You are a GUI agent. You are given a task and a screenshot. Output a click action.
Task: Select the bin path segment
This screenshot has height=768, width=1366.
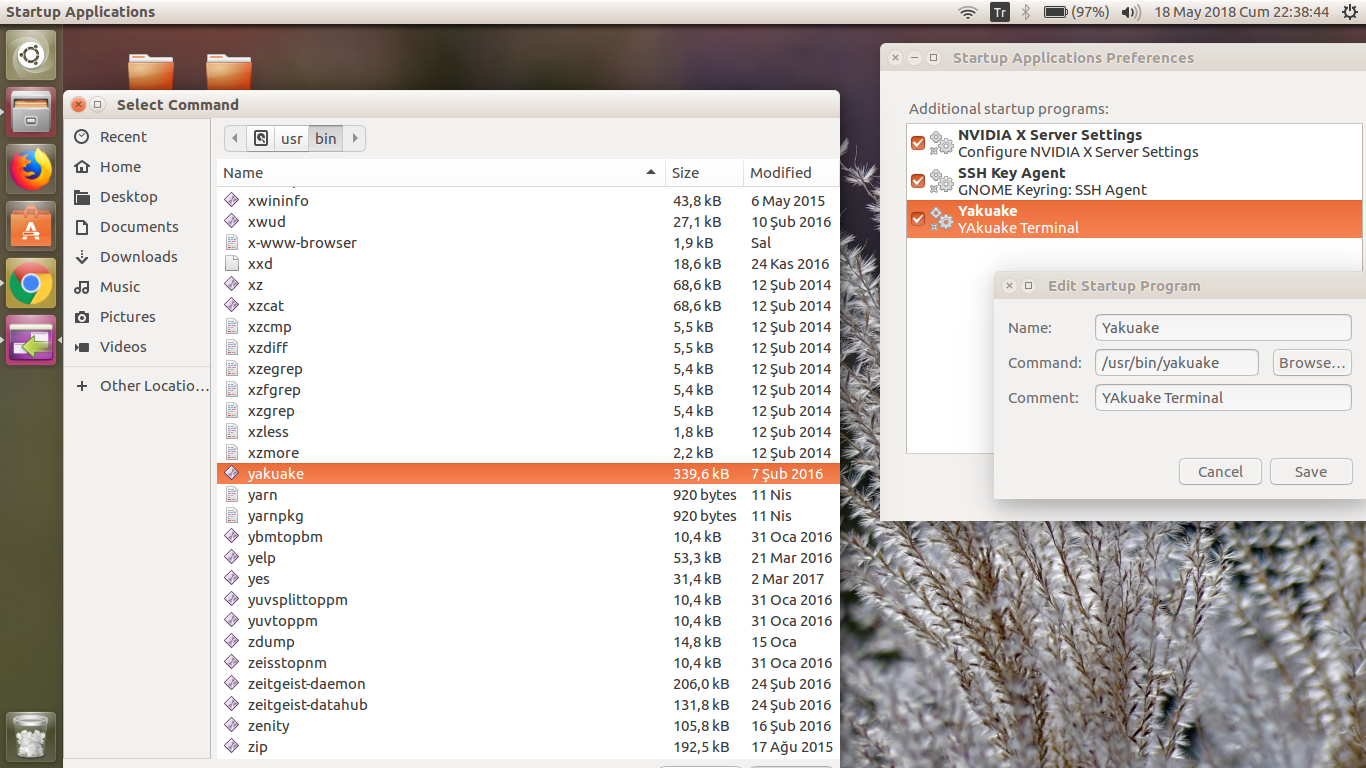pyautogui.click(x=326, y=138)
